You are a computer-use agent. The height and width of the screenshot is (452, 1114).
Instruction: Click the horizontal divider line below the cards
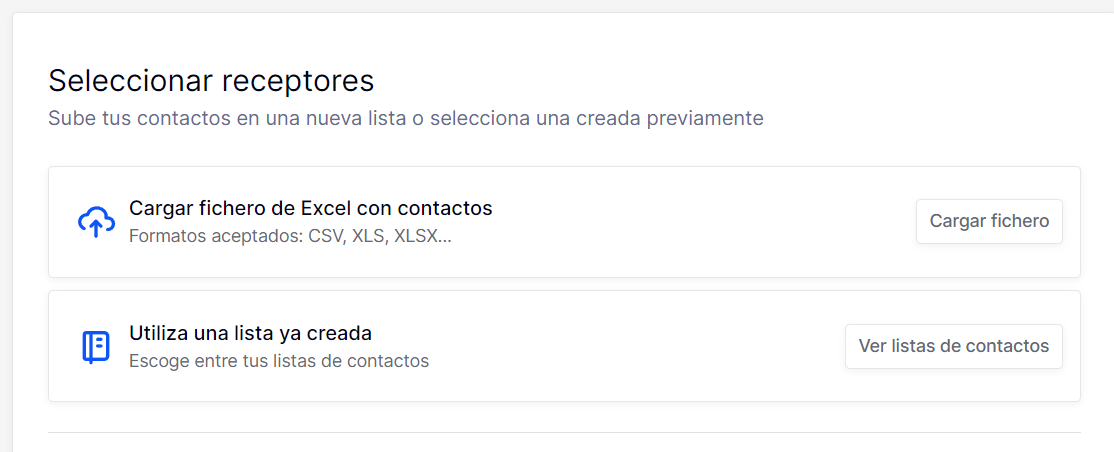coord(564,432)
